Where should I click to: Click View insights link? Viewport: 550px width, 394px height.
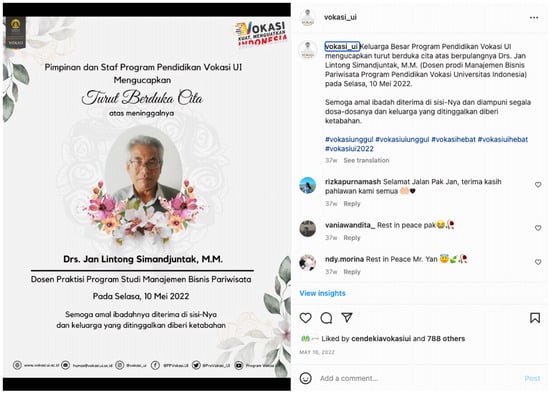pos(322,293)
